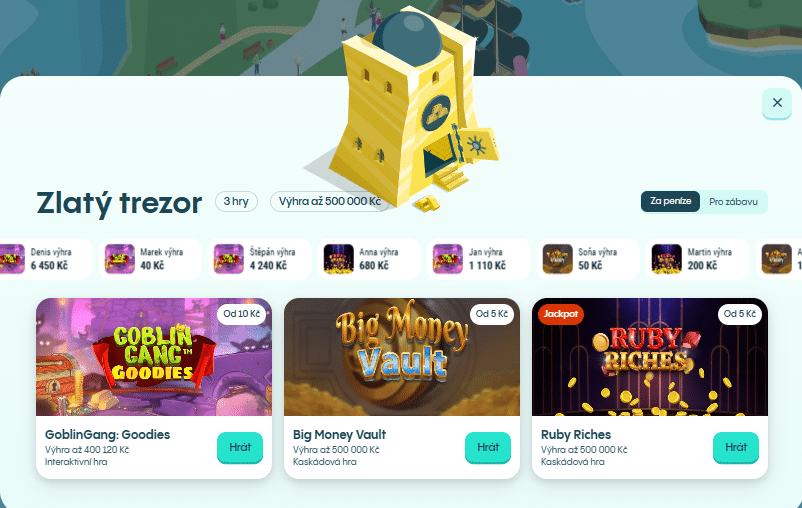
Task: Click the game icon in Soňa's win
Action: (x=558, y=259)
